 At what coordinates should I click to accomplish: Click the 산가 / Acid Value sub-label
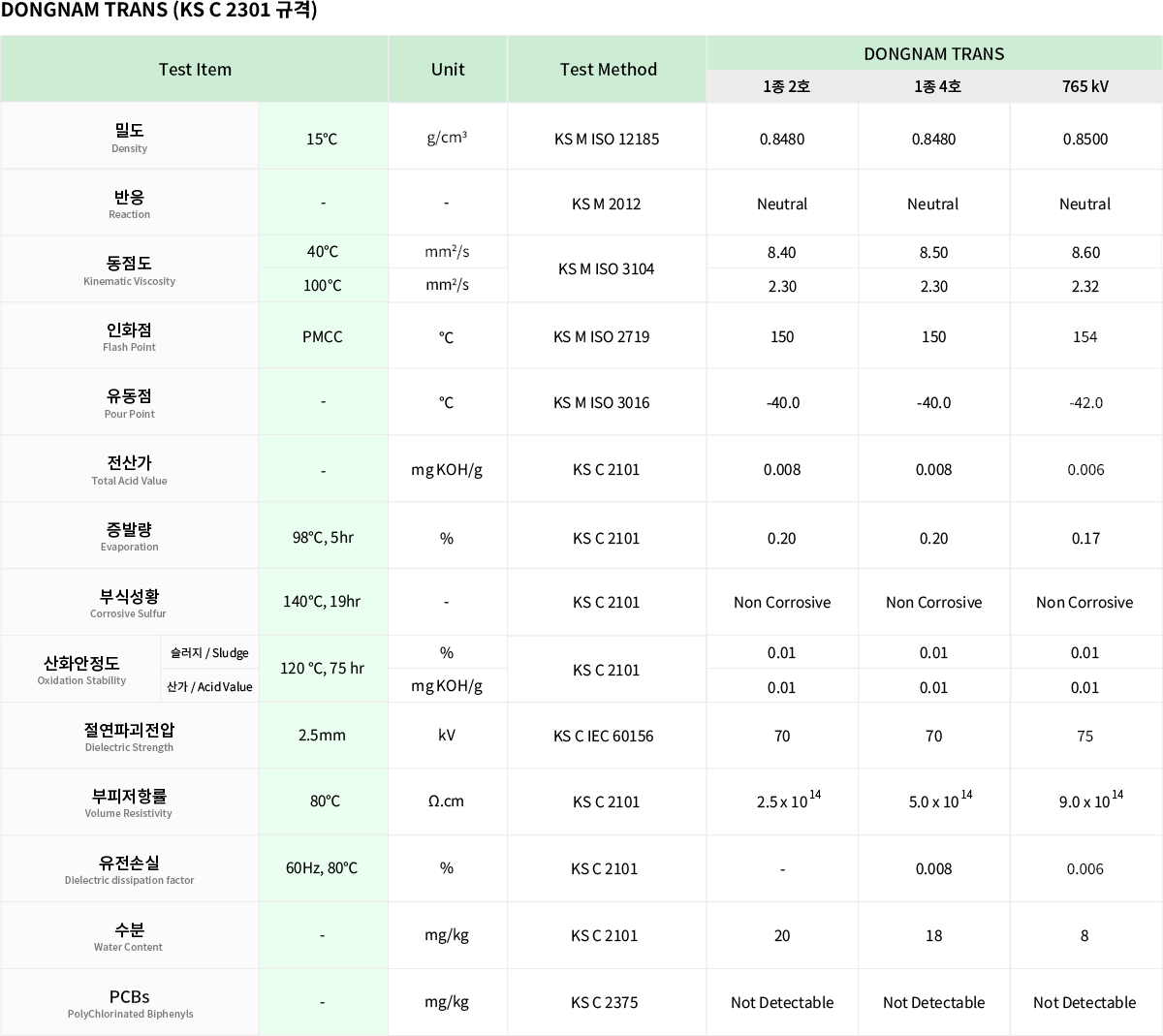pyautogui.click(x=209, y=687)
